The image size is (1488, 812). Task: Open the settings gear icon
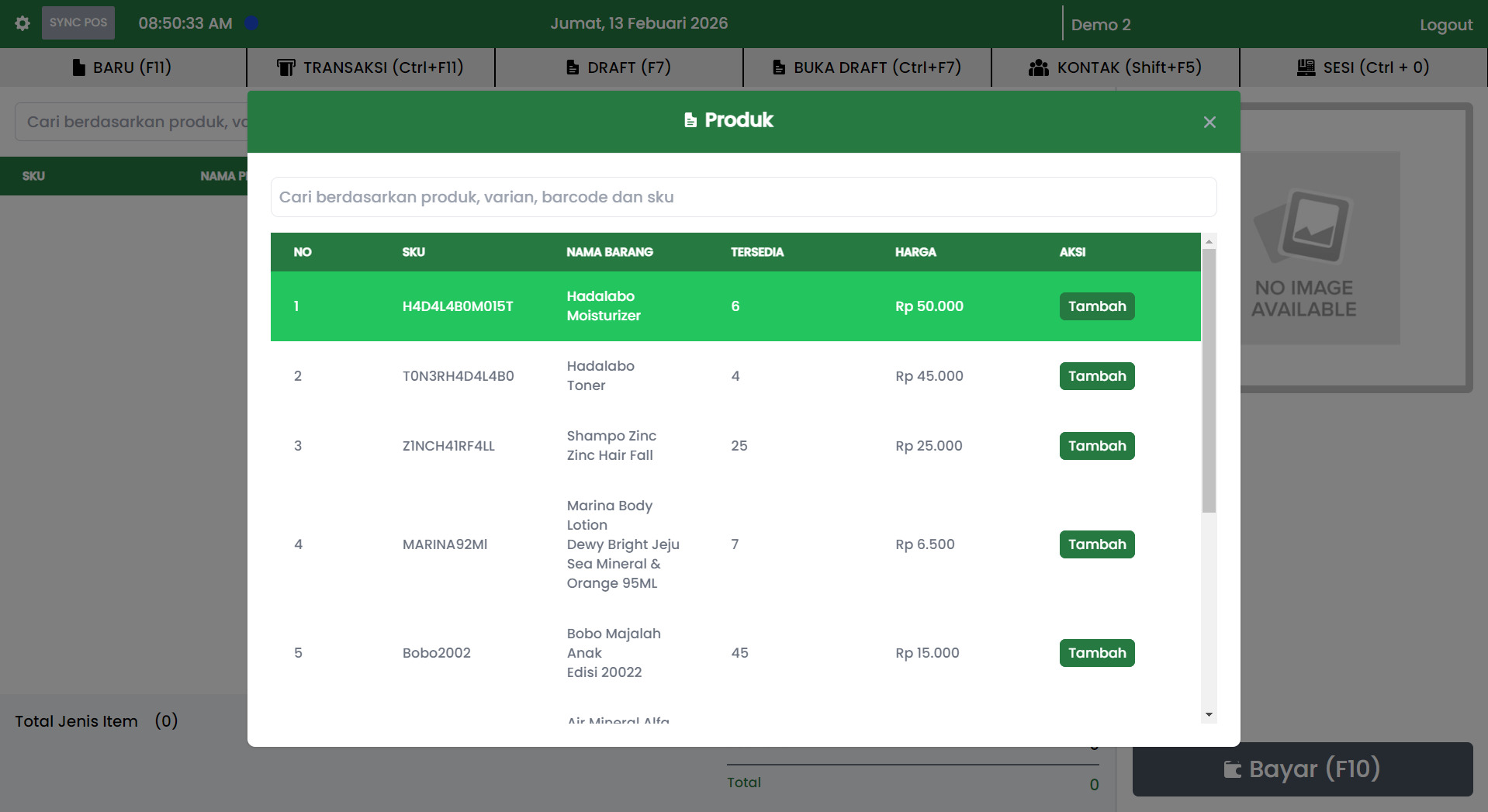tap(22, 23)
